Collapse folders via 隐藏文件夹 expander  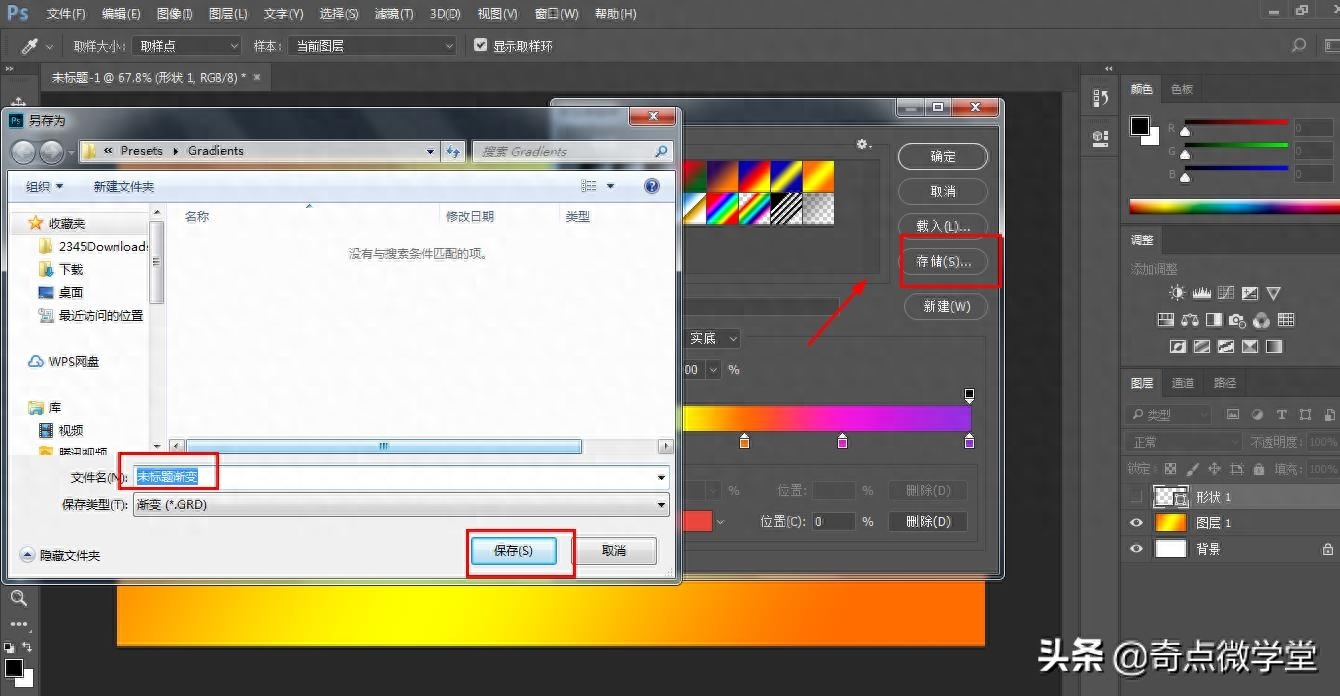[27, 554]
